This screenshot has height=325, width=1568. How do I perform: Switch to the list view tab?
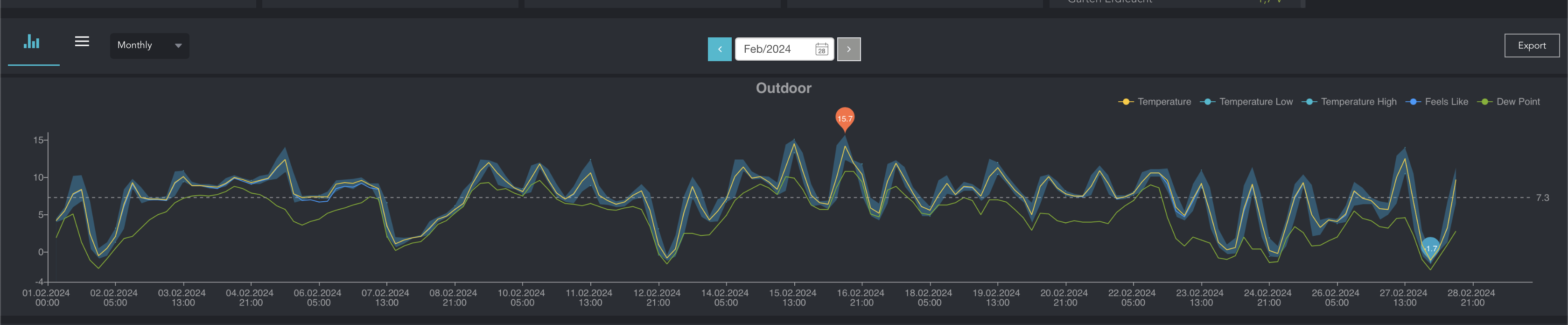click(82, 42)
